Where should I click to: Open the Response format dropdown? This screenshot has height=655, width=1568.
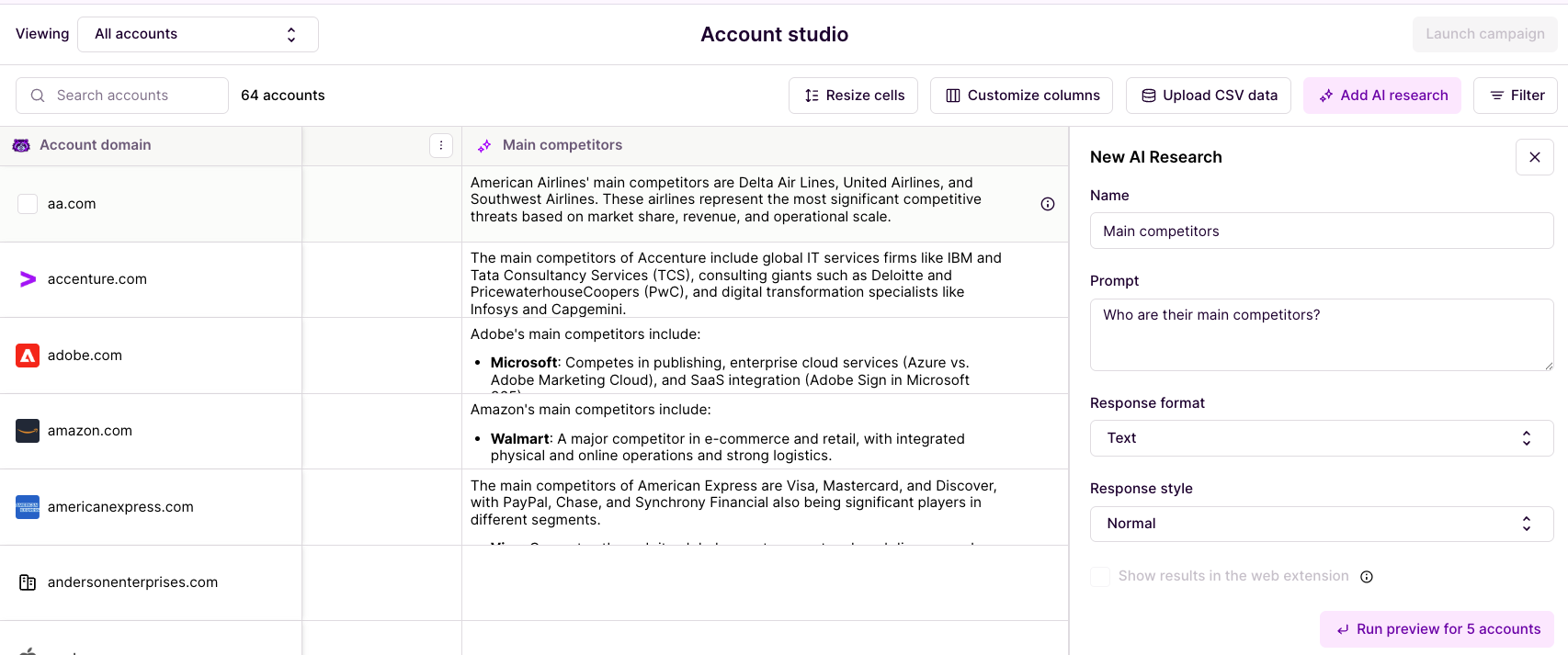pyautogui.click(x=1322, y=438)
